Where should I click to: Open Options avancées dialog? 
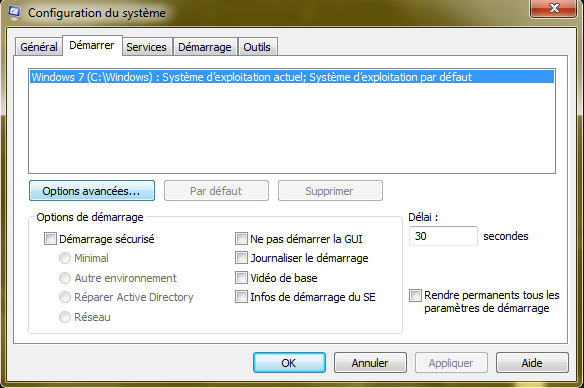[92, 191]
